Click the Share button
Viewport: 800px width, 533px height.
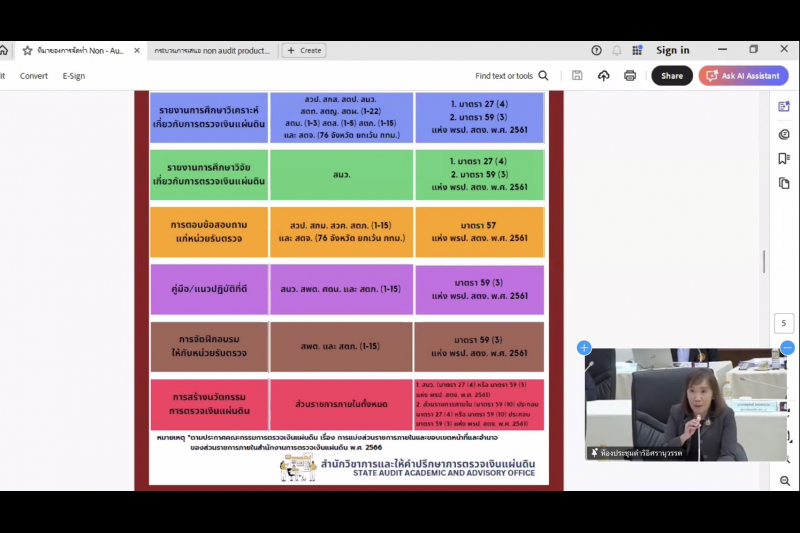tap(672, 76)
